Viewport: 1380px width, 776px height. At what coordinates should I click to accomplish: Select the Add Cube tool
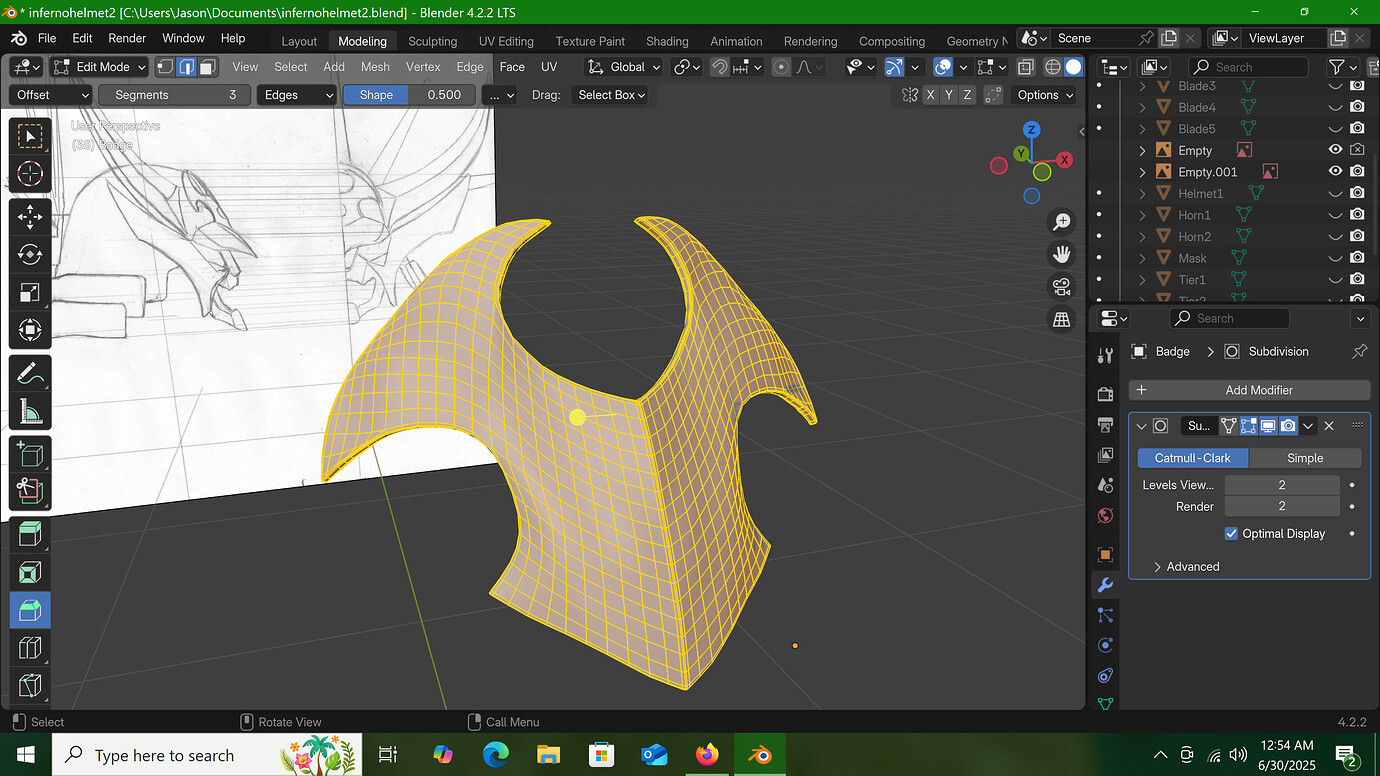click(30, 454)
